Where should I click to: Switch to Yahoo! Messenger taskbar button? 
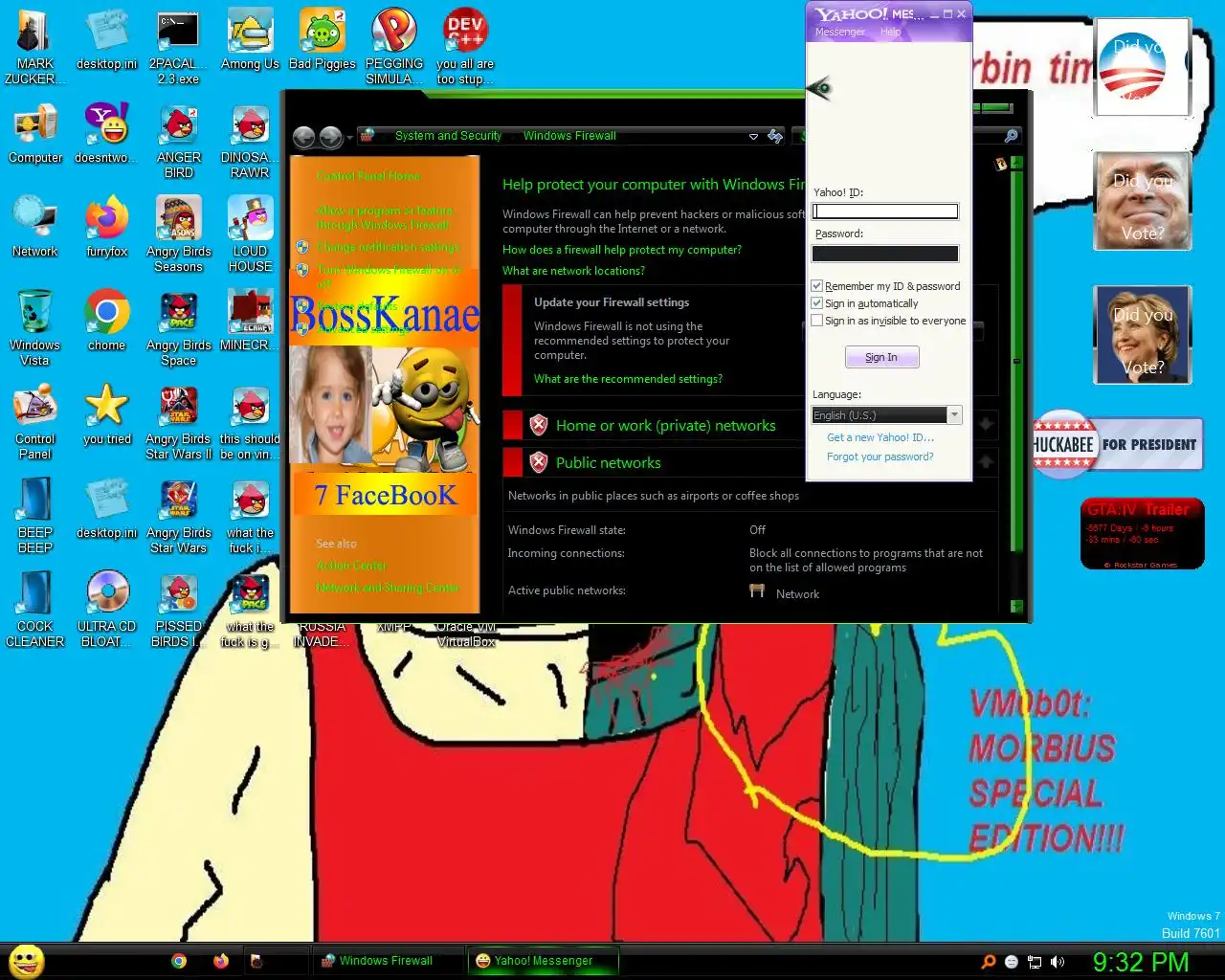pyautogui.click(x=544, y=961)
